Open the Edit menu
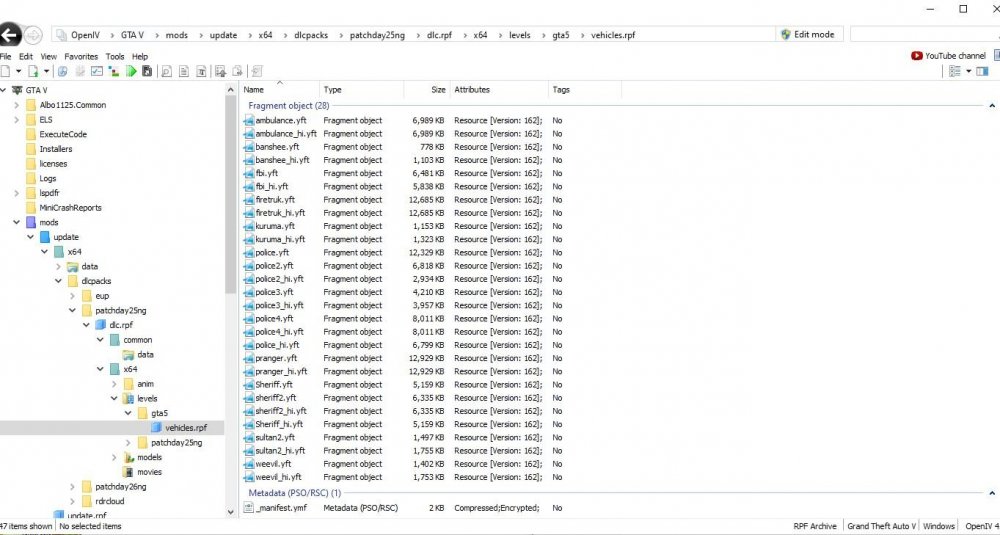Image resolution: width=1000 pixels, height=535 pixels. point(26,57)
